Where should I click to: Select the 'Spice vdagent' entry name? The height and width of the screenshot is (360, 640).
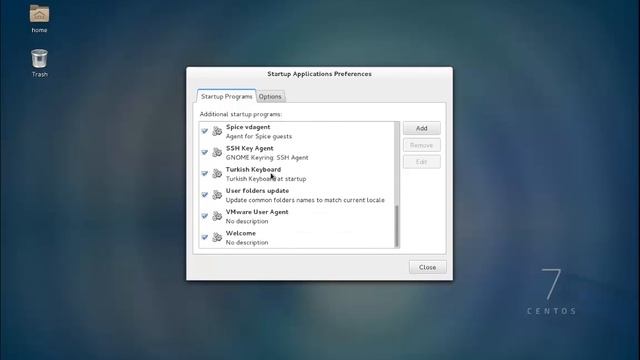tap(248, 127)
